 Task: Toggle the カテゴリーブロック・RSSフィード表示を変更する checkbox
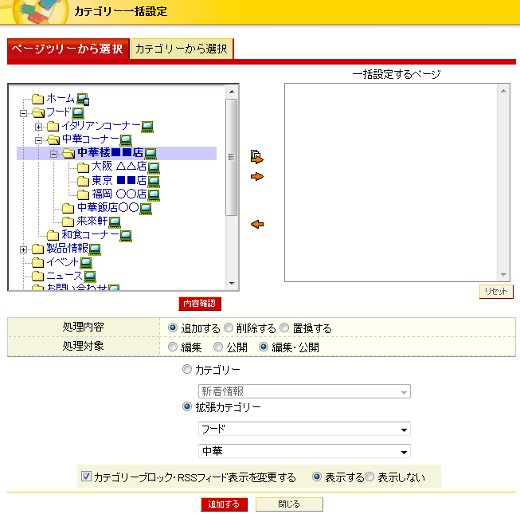tap(86, 476)
